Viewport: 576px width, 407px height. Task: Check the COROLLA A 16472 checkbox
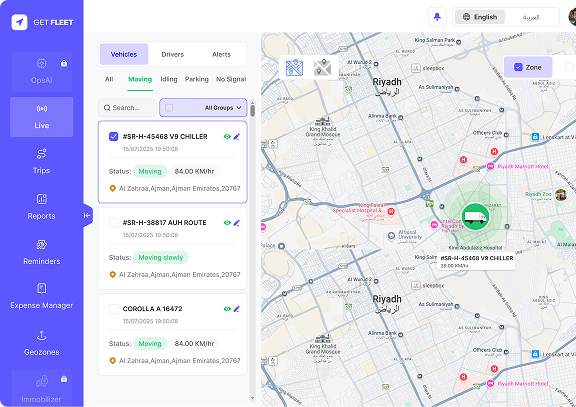(114, 309)
